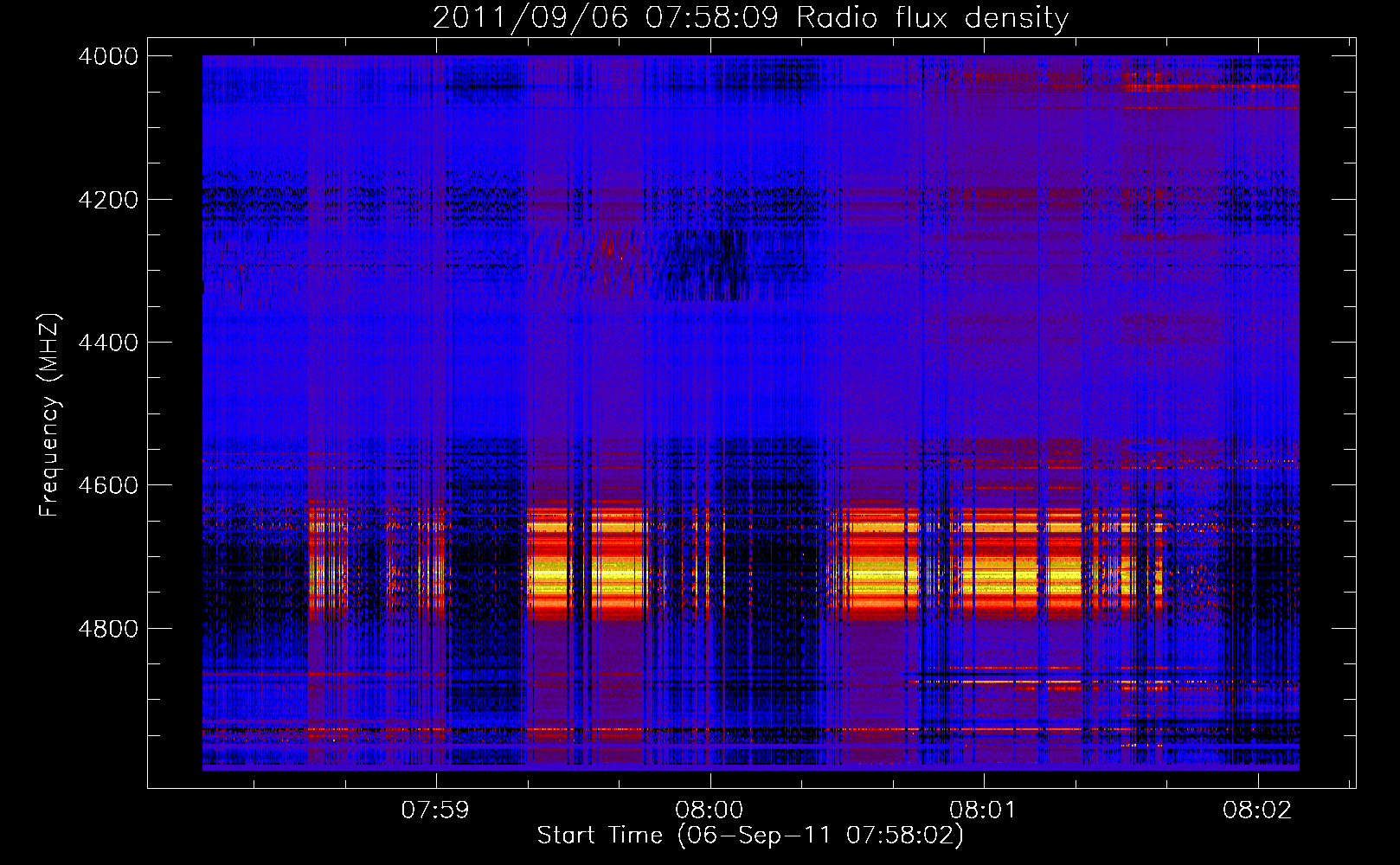Click the 4800 frequency axis label

pos(108,629)
